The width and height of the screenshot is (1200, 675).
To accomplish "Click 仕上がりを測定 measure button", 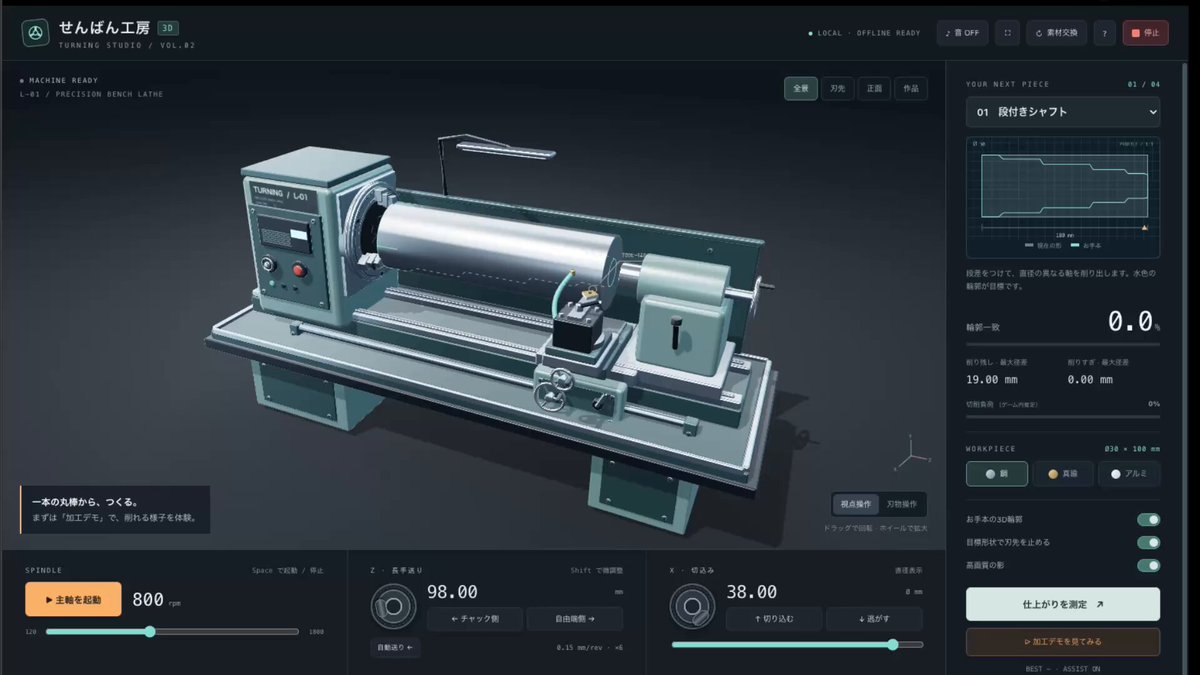I will pyautogui.click(x=1063, y=604).
